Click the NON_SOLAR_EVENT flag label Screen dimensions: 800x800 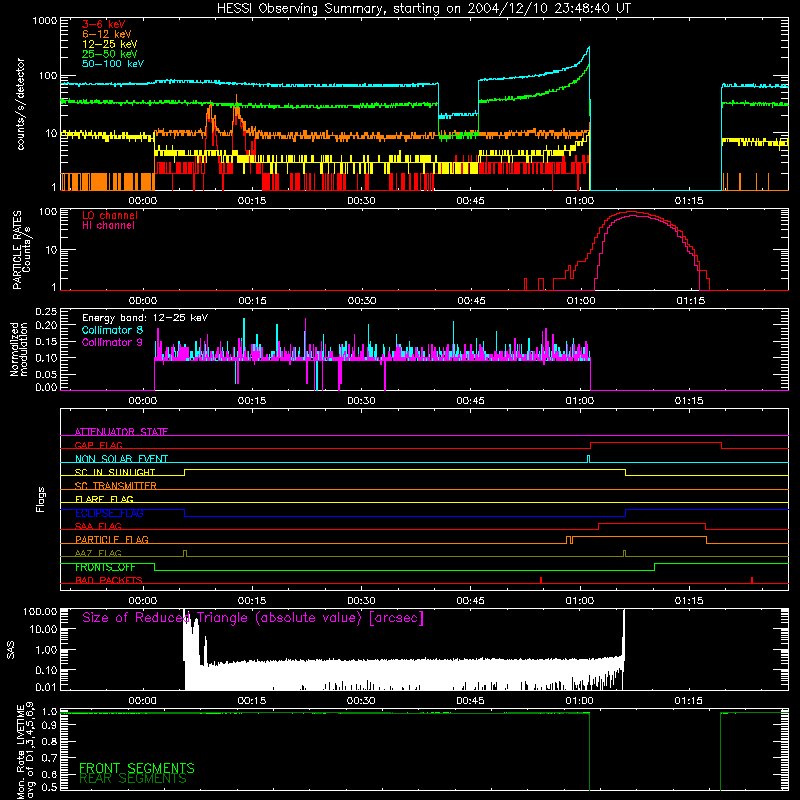tap(121, 459)
